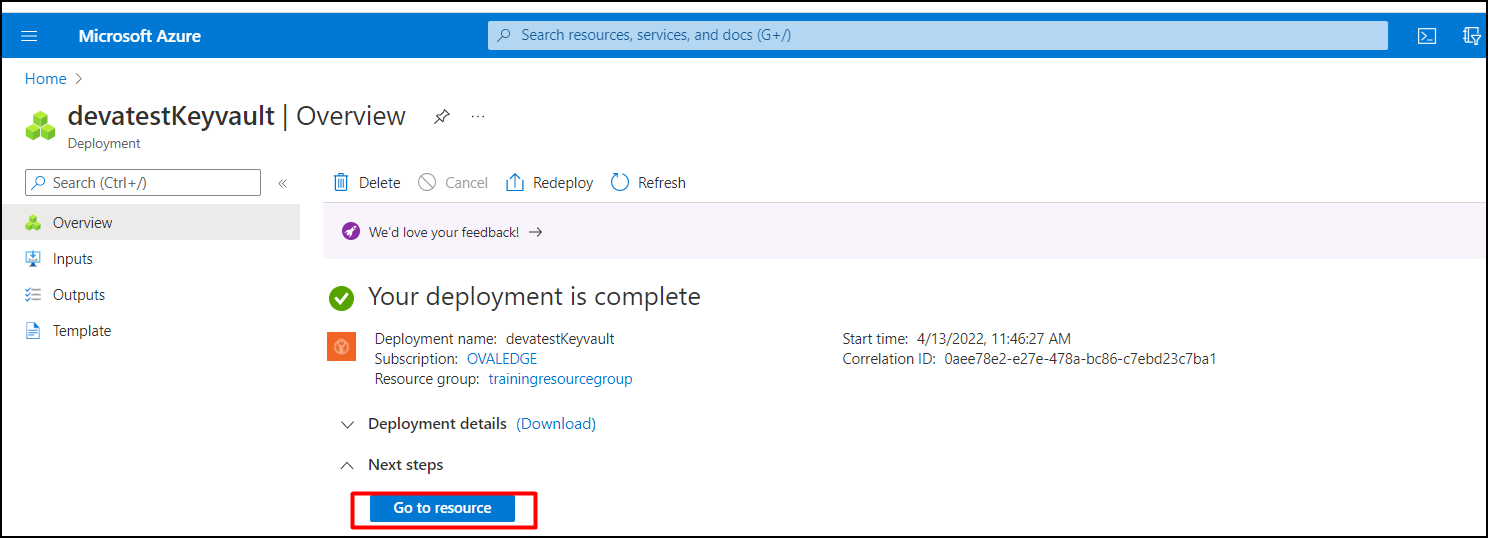Click the Template sidebar icon
The height and width of the screenshot is (538, 1488).
tap(33, 331)
